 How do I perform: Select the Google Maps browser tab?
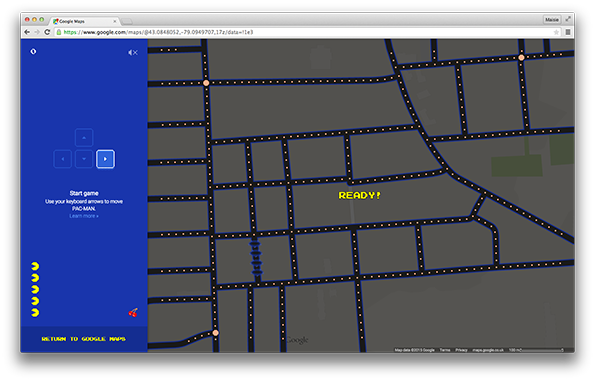coord(84,21)
